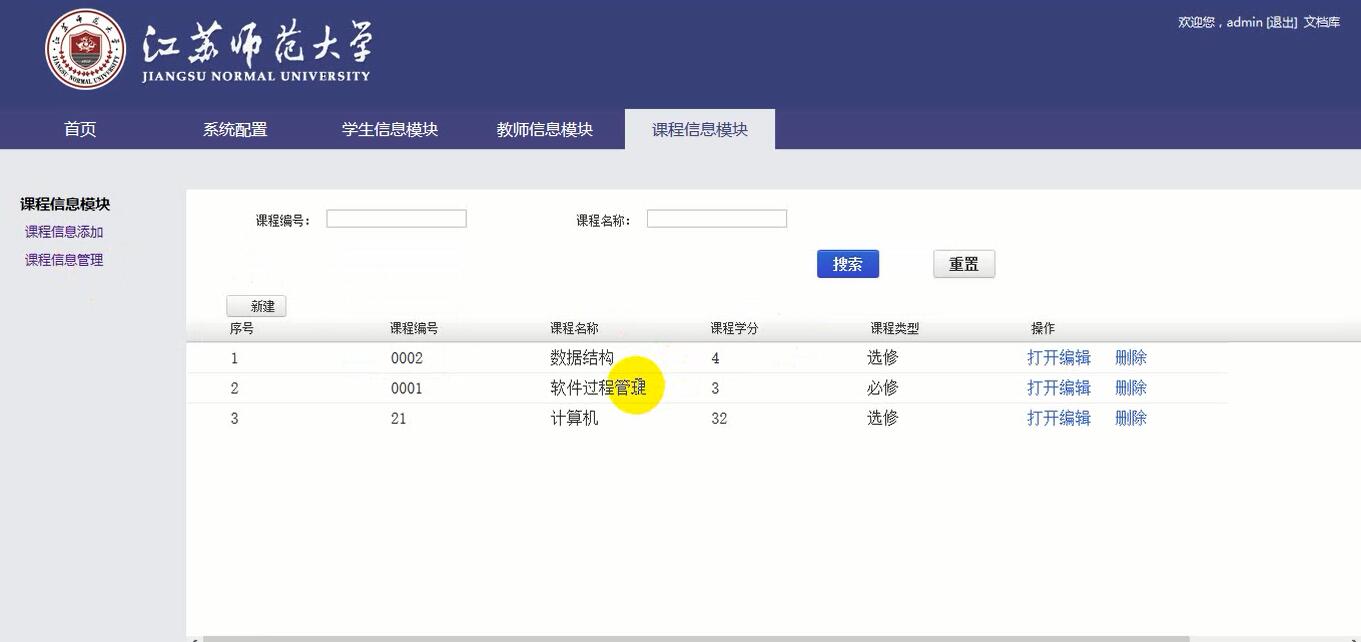The height and width of the screenshot is (642, 1361).
Task: Open the 系统配置 module tab
Action: point(236,128)
